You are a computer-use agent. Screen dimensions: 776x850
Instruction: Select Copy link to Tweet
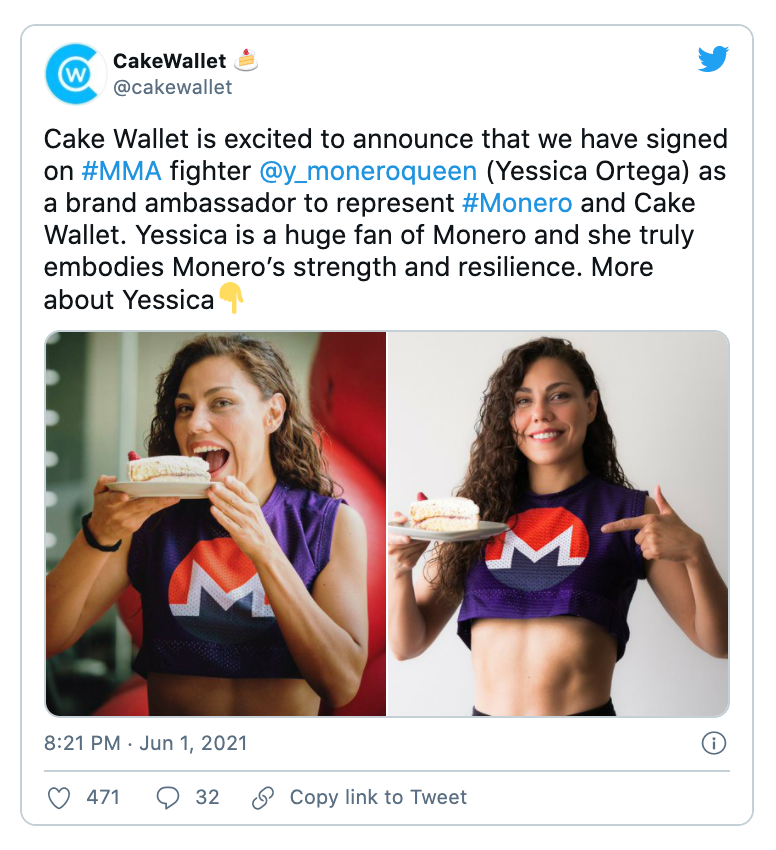coord(378,797)
